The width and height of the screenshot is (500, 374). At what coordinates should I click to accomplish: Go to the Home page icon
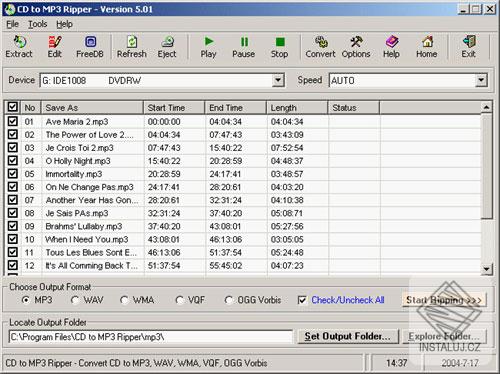click(x=427, y=47)
